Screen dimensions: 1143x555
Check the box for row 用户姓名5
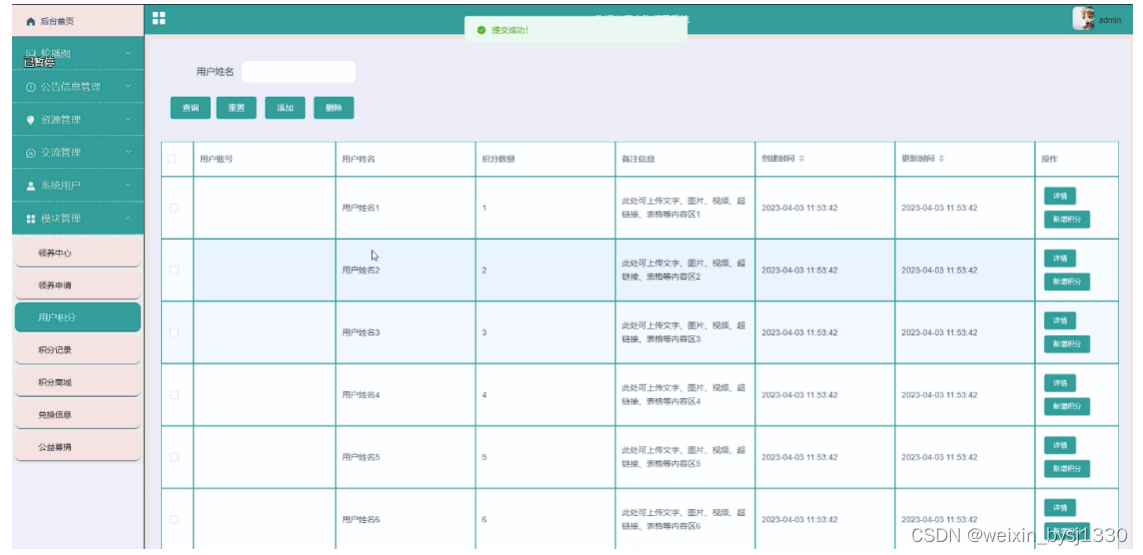(173, 457)
